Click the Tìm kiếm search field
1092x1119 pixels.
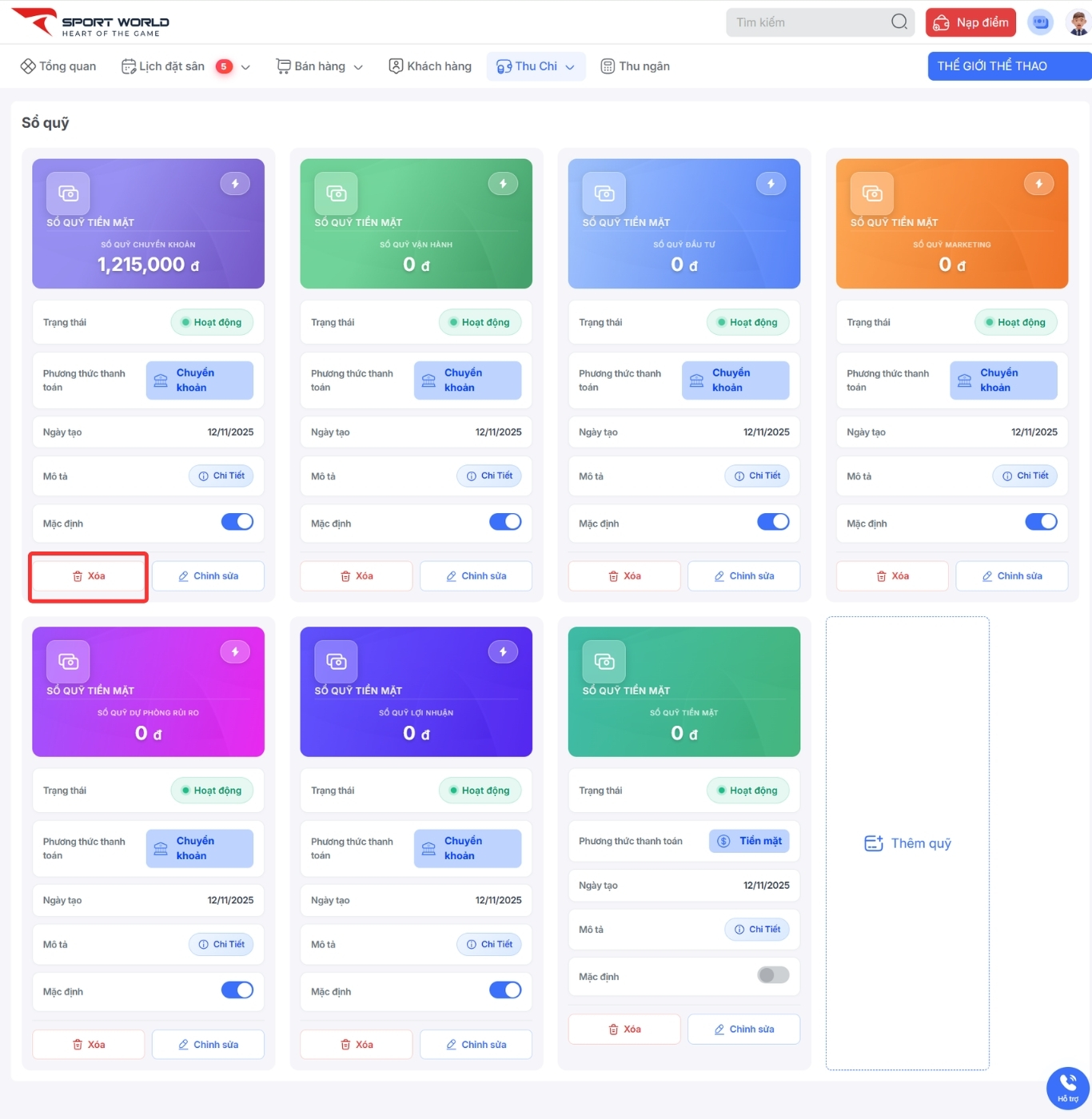[x=807, y=22]
